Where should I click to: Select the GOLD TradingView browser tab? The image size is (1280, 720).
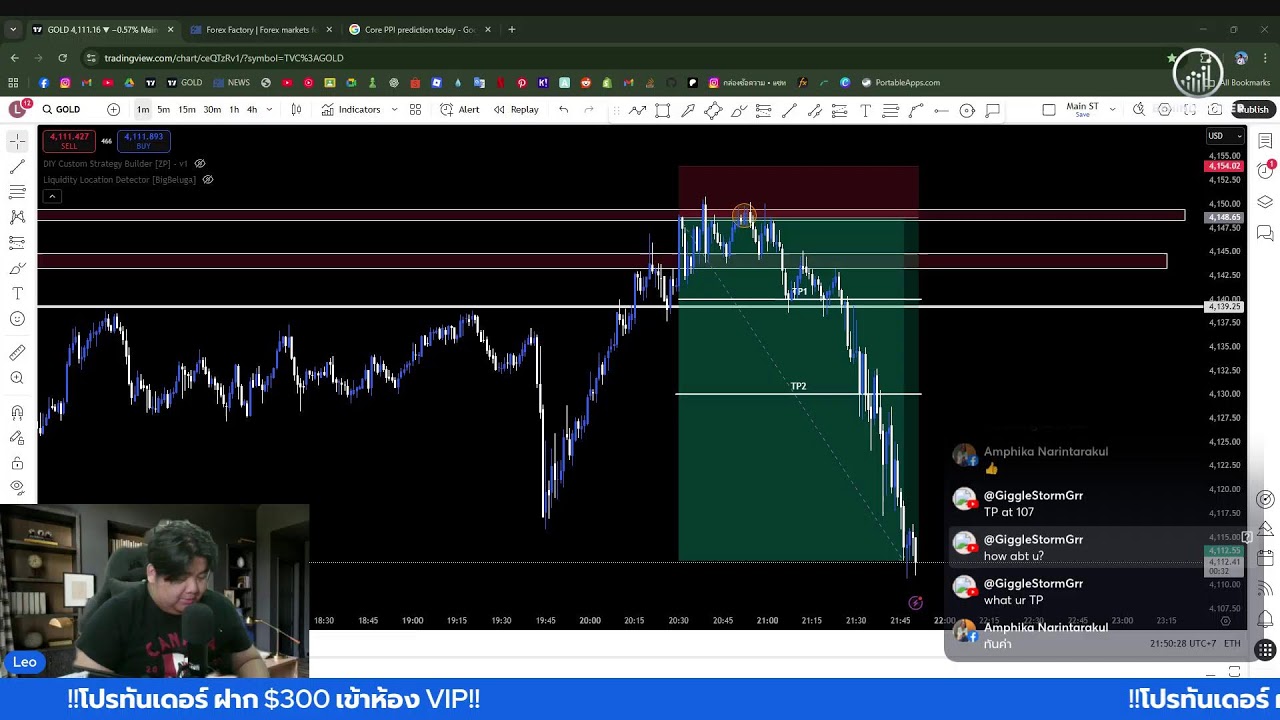click(x=101, y=29)
